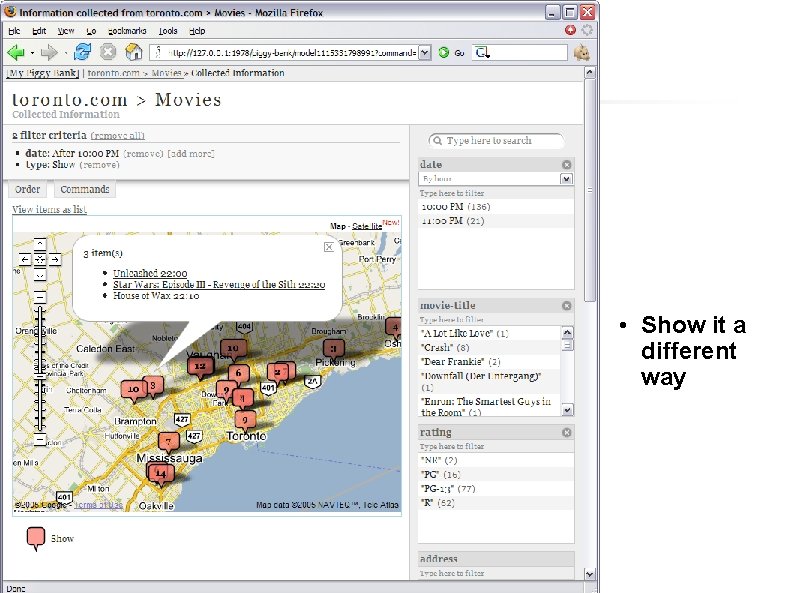Open the 'By hour' date grouping dropdown
The height and width of the screenshot is (593, 791).
pyautogui.click(x=566, y=179)
